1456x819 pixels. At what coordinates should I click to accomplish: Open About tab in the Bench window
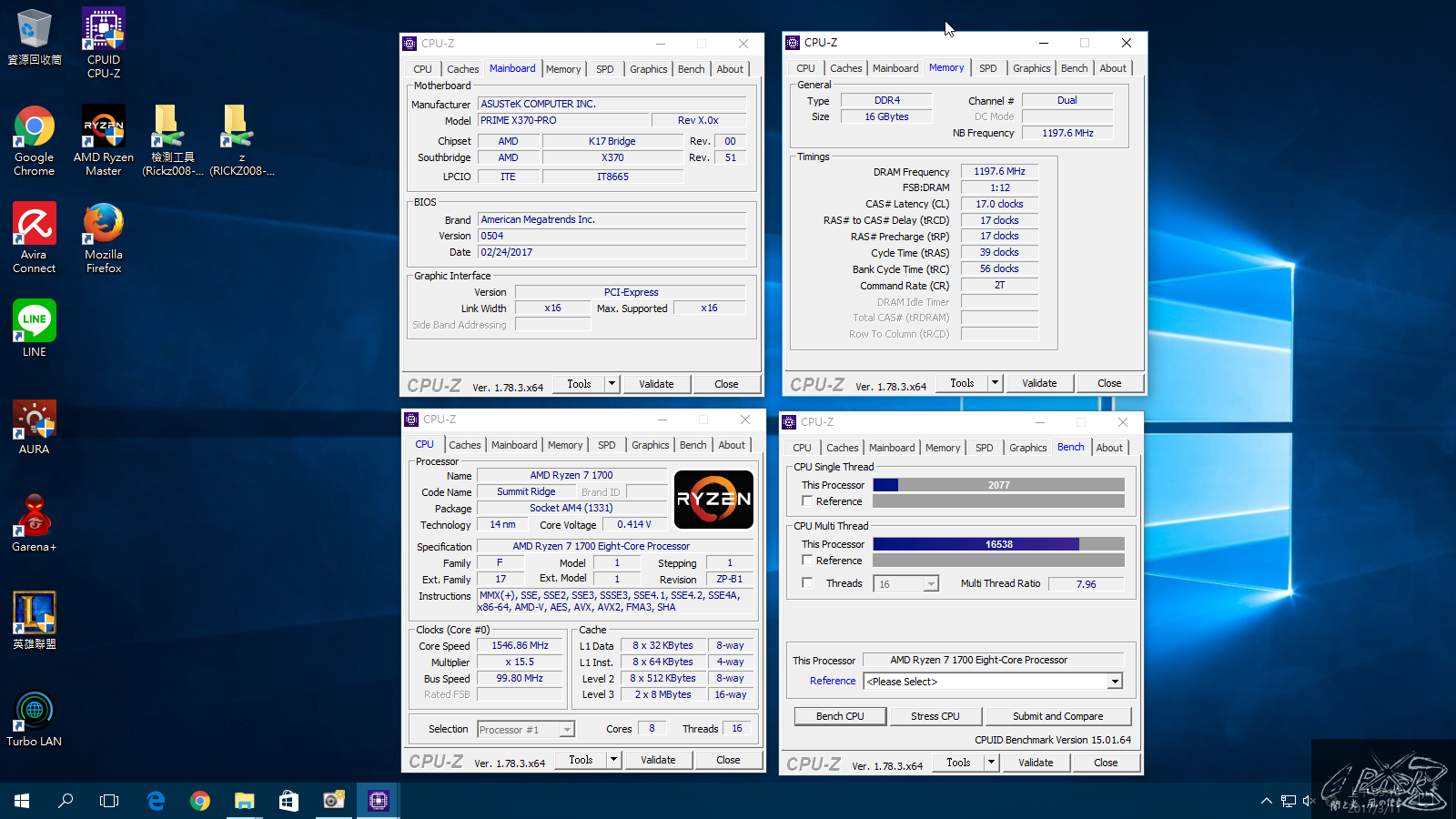coord(1108,448)
